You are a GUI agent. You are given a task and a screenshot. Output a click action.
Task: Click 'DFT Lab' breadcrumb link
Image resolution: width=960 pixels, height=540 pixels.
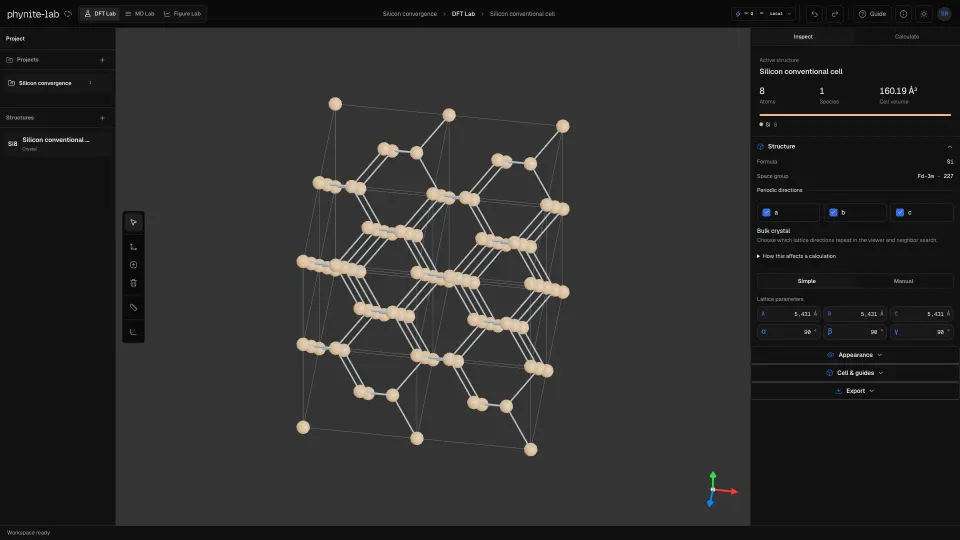tap(463, 13)
